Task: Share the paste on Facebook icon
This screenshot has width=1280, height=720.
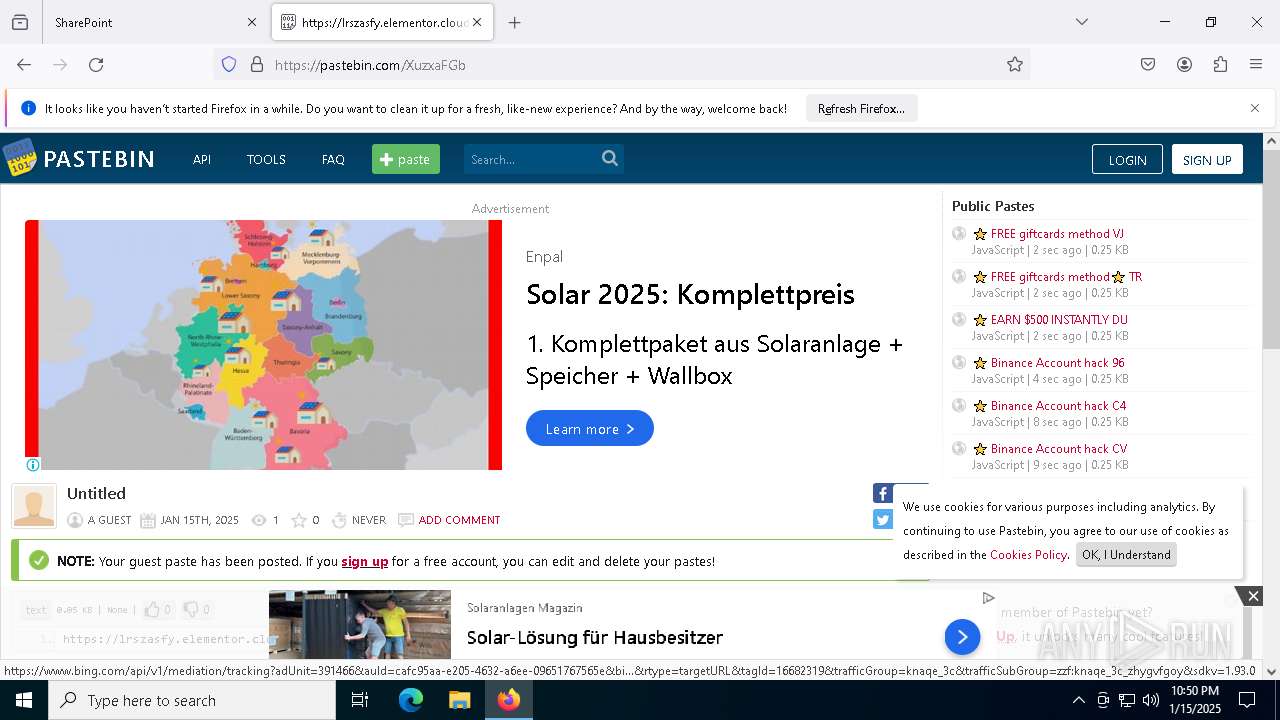Action: (x=883, y=493)
